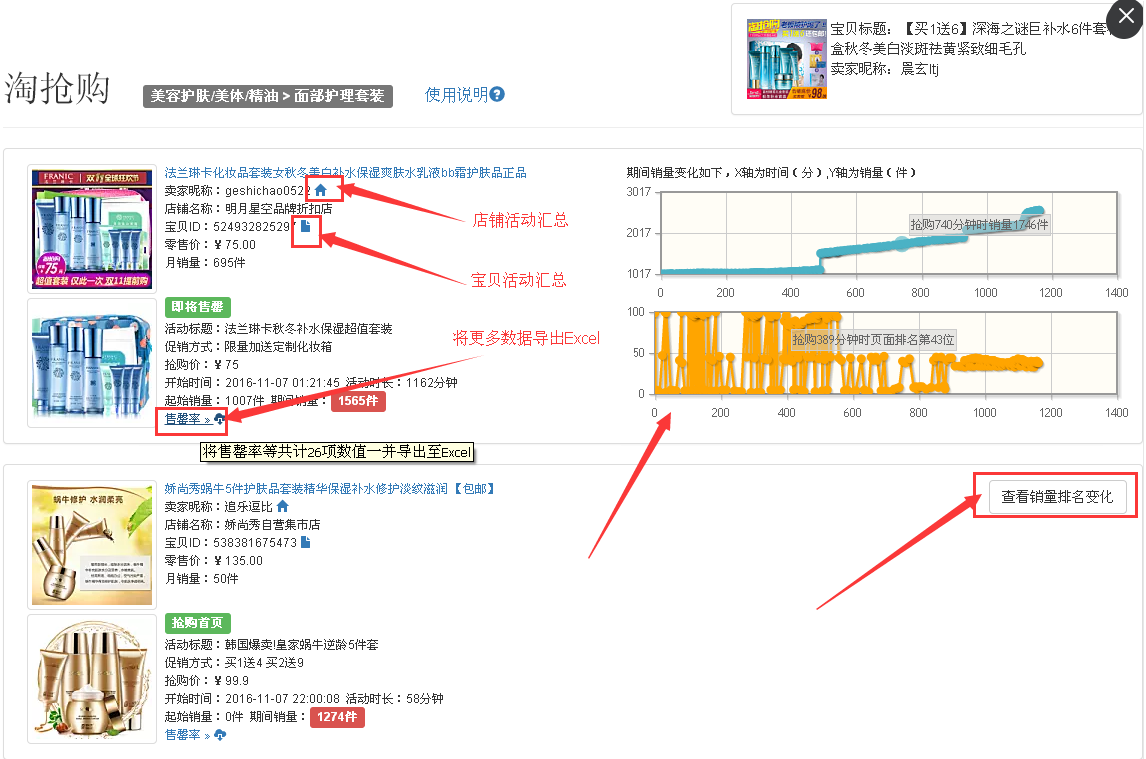Open shop home icon next to 追乐逗比
Image resolution: width=1146 pixels, height=759 pixels.
click(x=283, y=506)
